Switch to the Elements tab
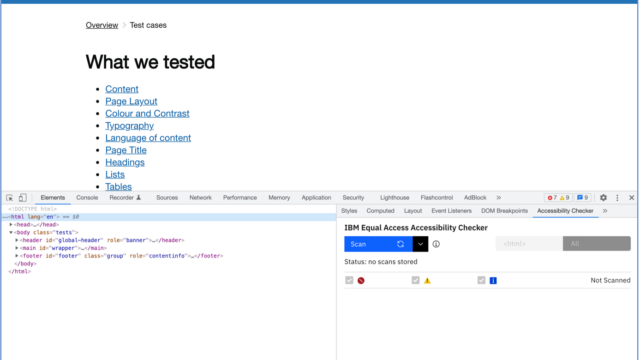 (x=53, y=198)
